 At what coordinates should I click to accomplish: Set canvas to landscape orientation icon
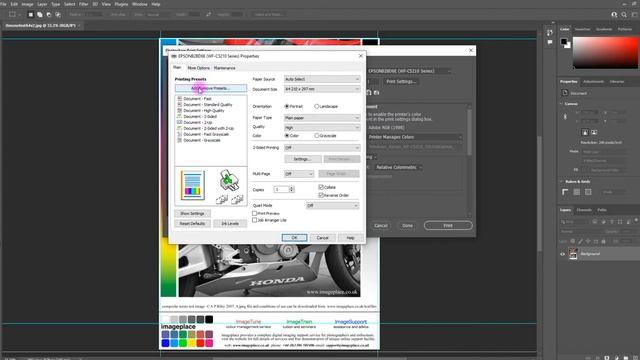tap(593, 132)
